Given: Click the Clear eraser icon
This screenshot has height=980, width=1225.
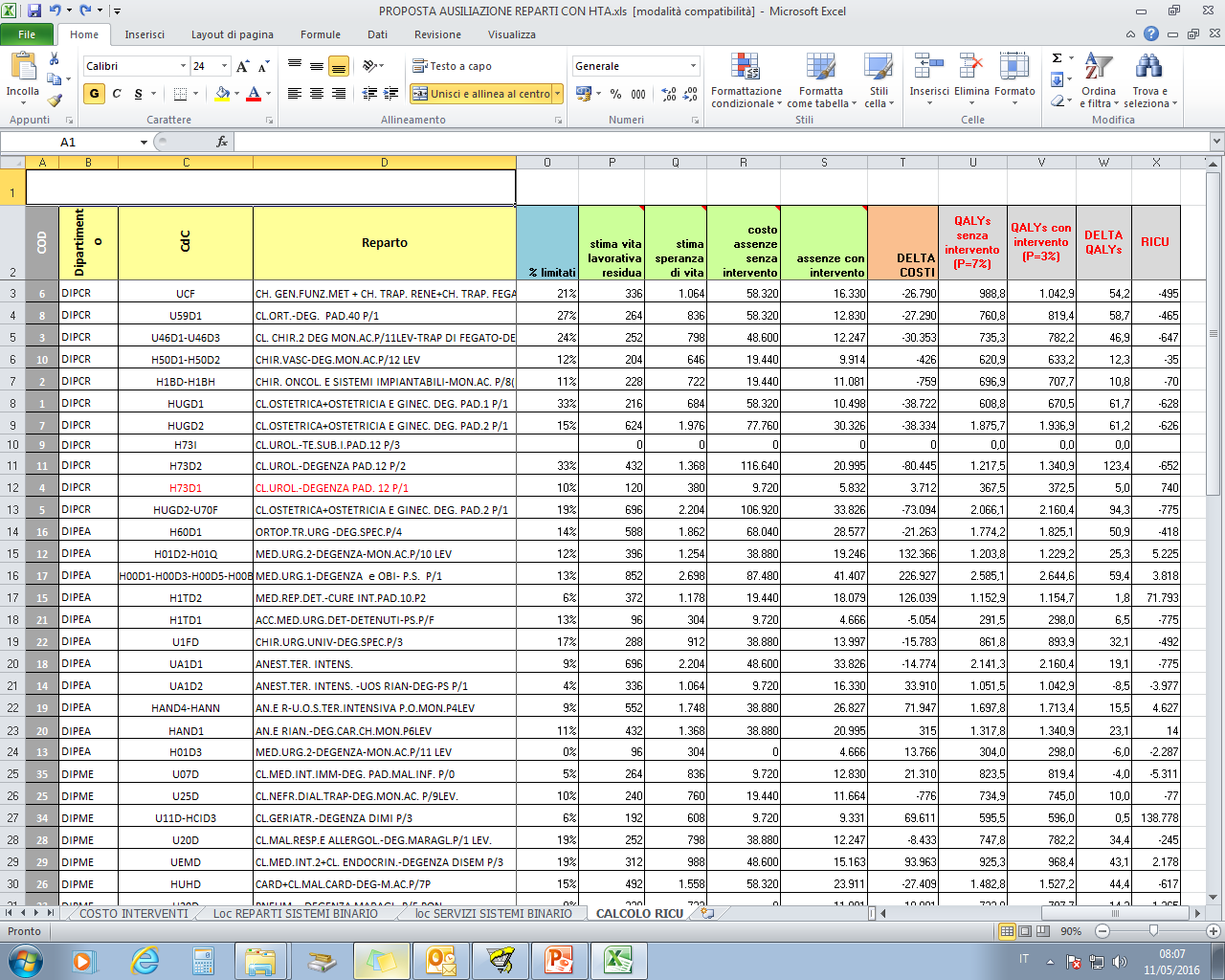Looking at the screenshot, I should (x=1057, y=100).
